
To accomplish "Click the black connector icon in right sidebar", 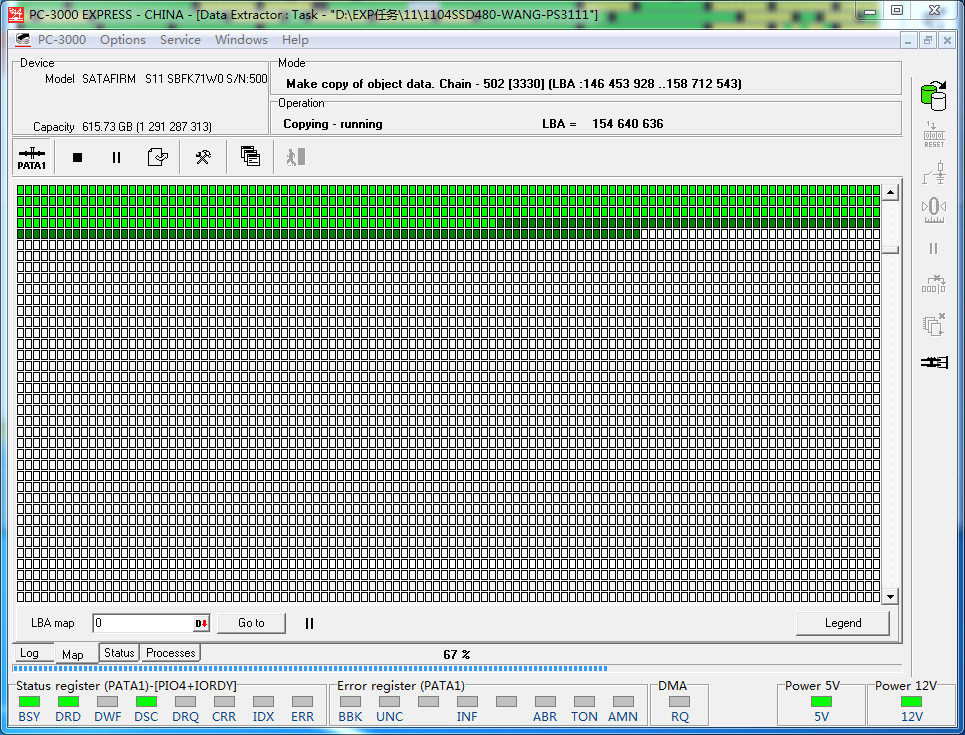I will coord(934,361).
